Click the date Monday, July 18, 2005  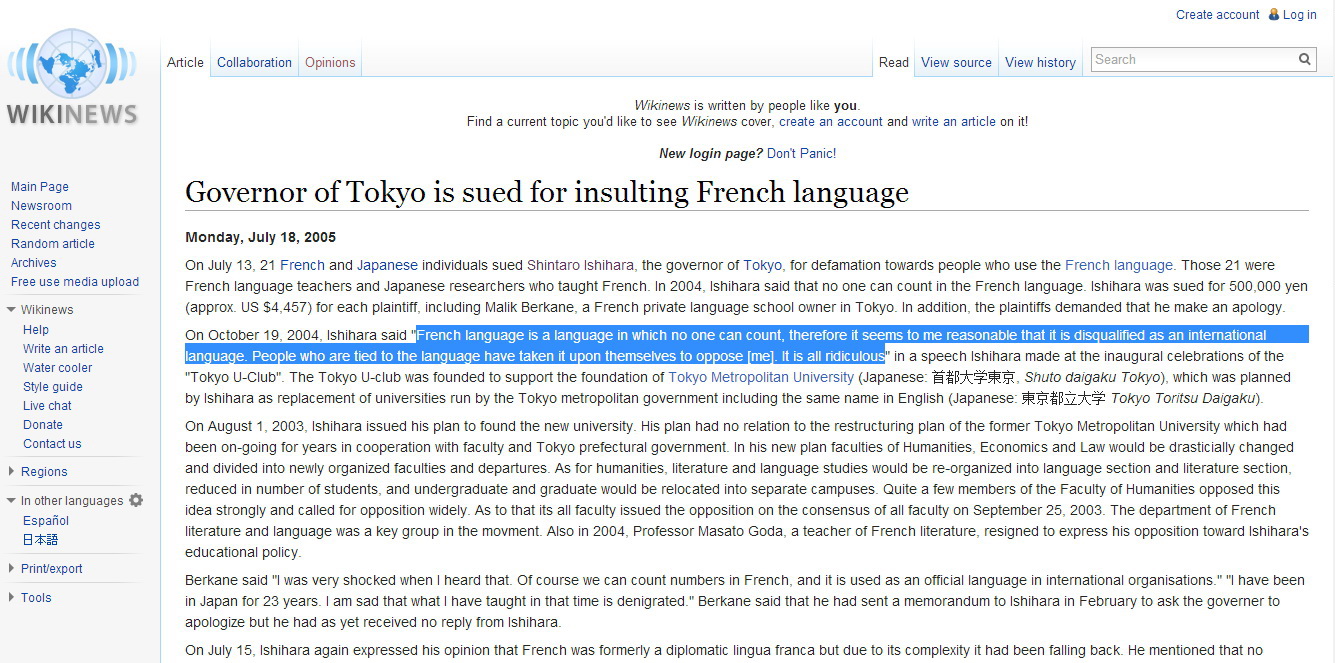click(260, 238)
